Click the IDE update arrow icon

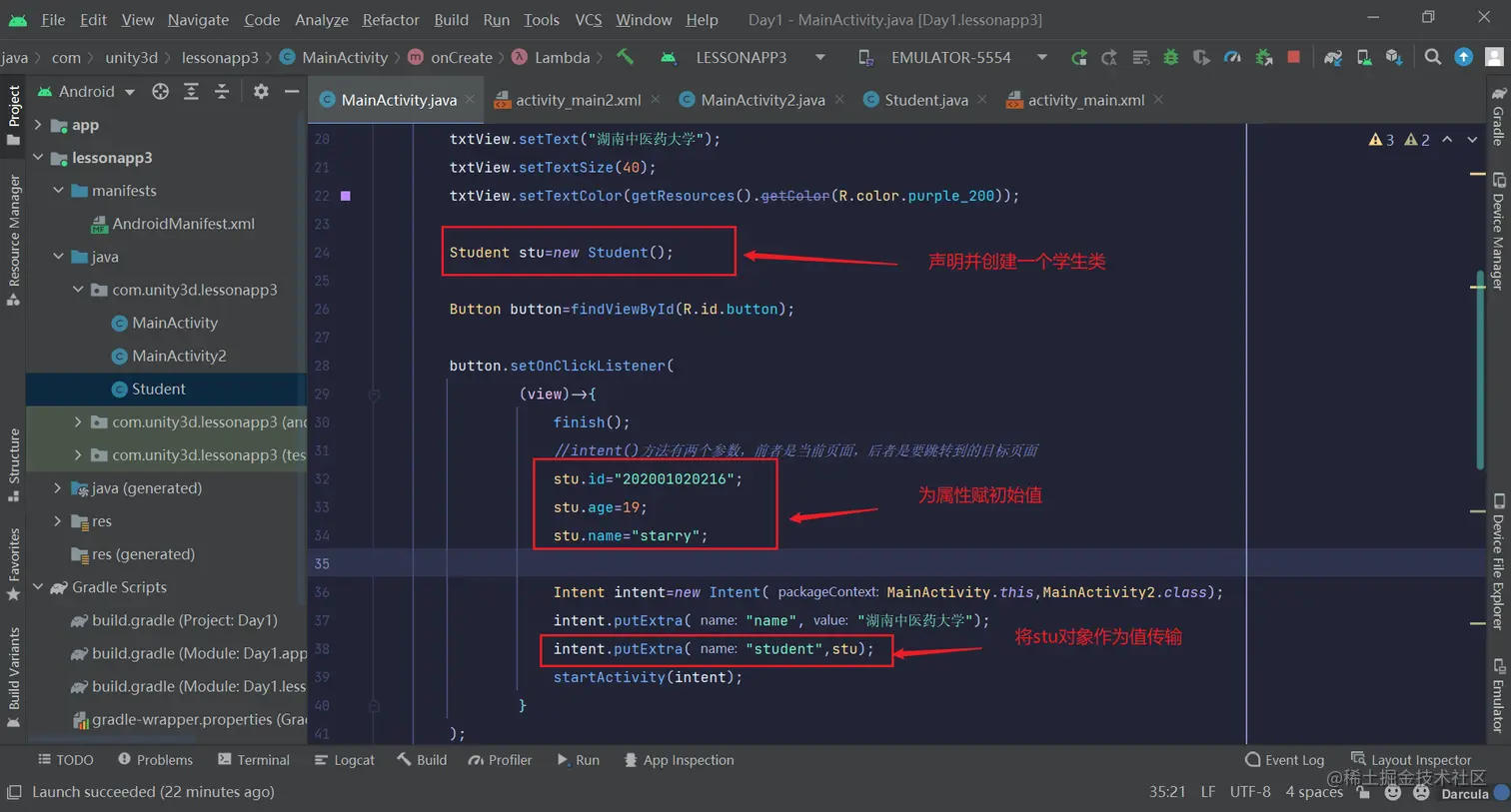pos(1464,58)
